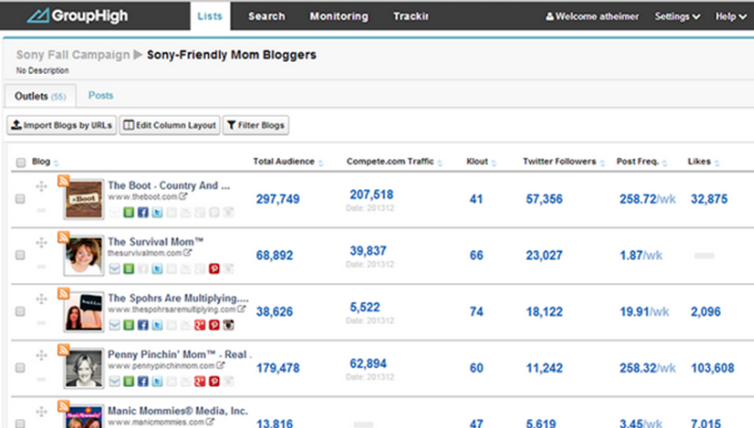Click the 103,608 likes value
Image resolution: width=754 pixels, height=428 pixels.
713,368
